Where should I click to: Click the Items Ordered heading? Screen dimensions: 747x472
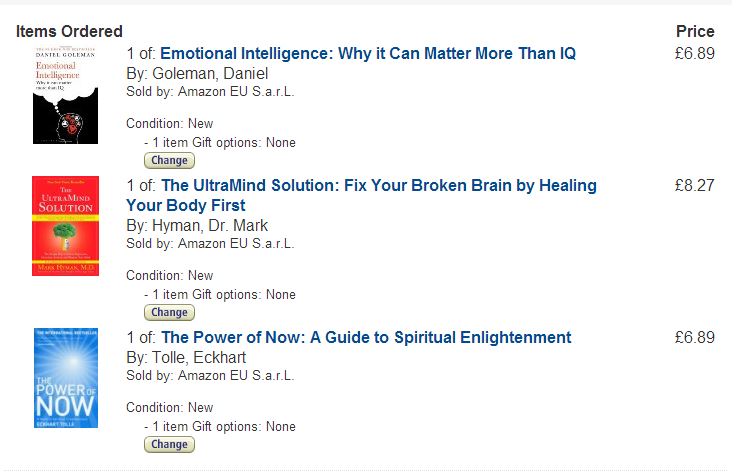point(69,31)
